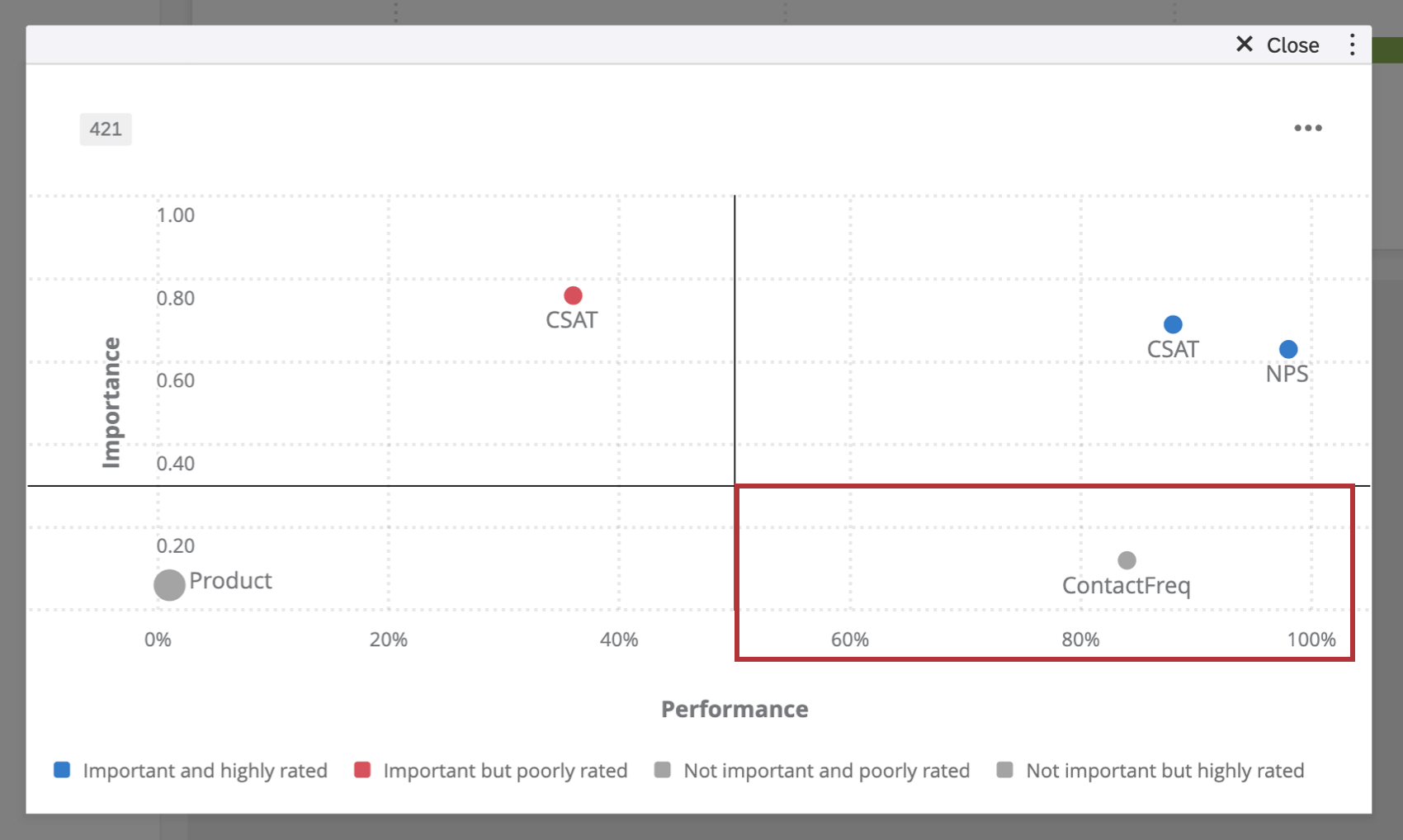
Task: Click the second gray legend square icon
Action: (x=1004, y=769)
